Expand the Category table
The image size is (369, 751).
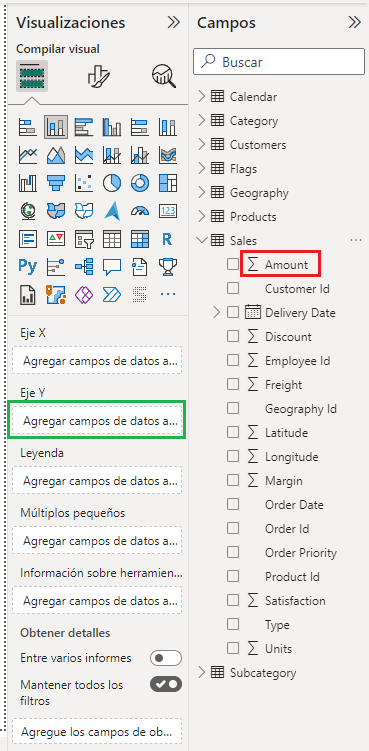click(202, 121)
